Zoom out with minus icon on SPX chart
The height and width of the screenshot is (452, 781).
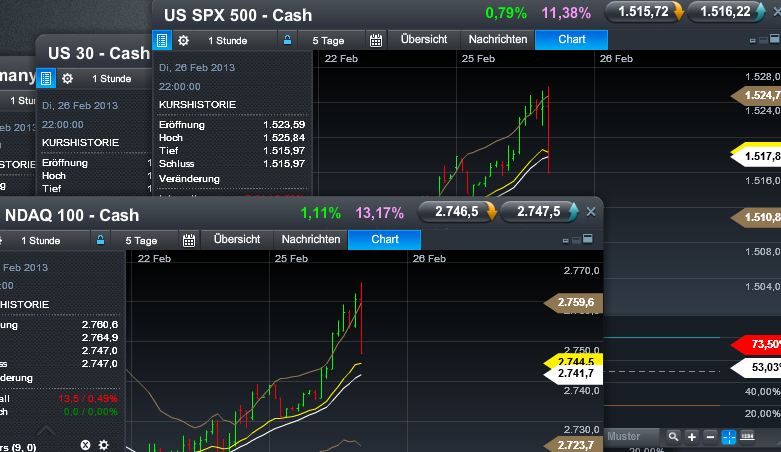[710, 437]
